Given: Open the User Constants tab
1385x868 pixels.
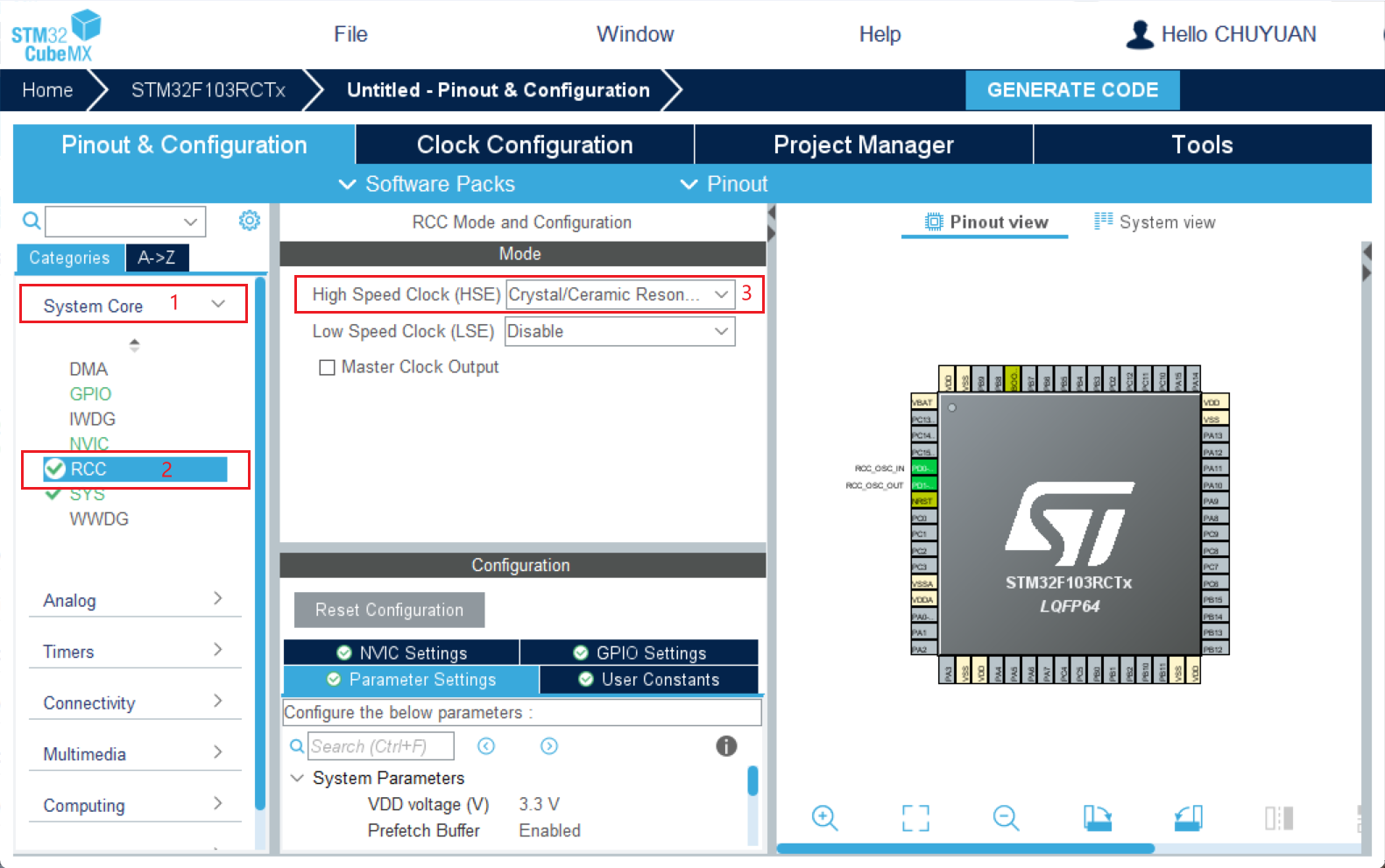Looking at the screenshot, I should point(649,680).
